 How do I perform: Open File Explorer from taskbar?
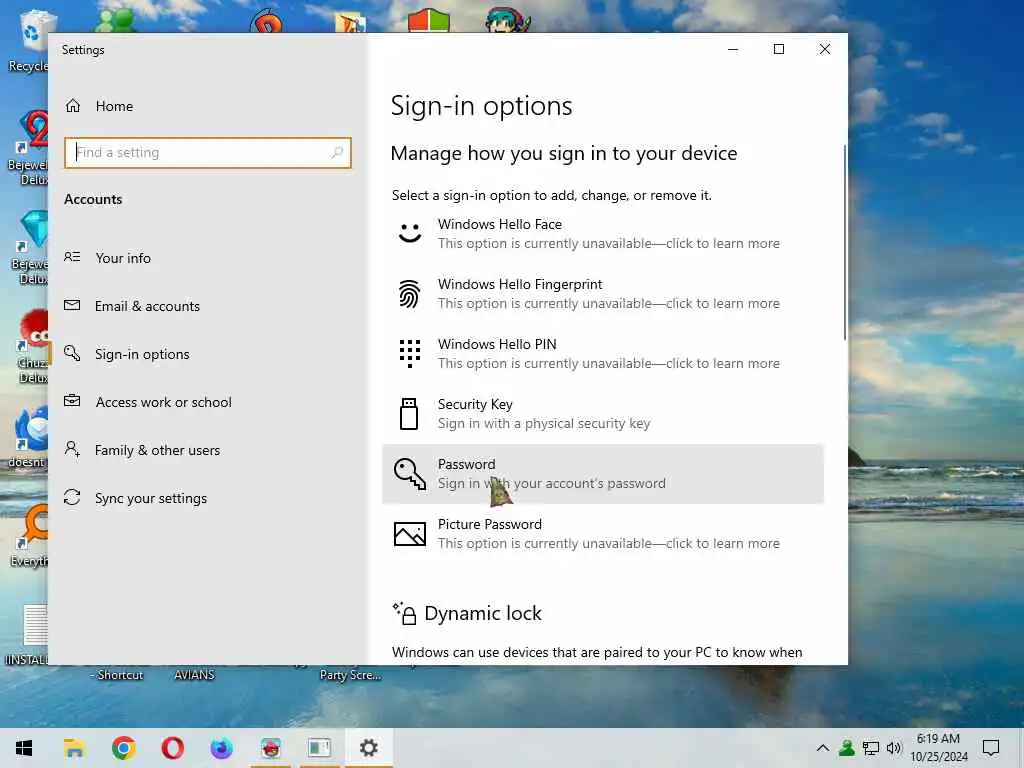(x=74, y=748)
